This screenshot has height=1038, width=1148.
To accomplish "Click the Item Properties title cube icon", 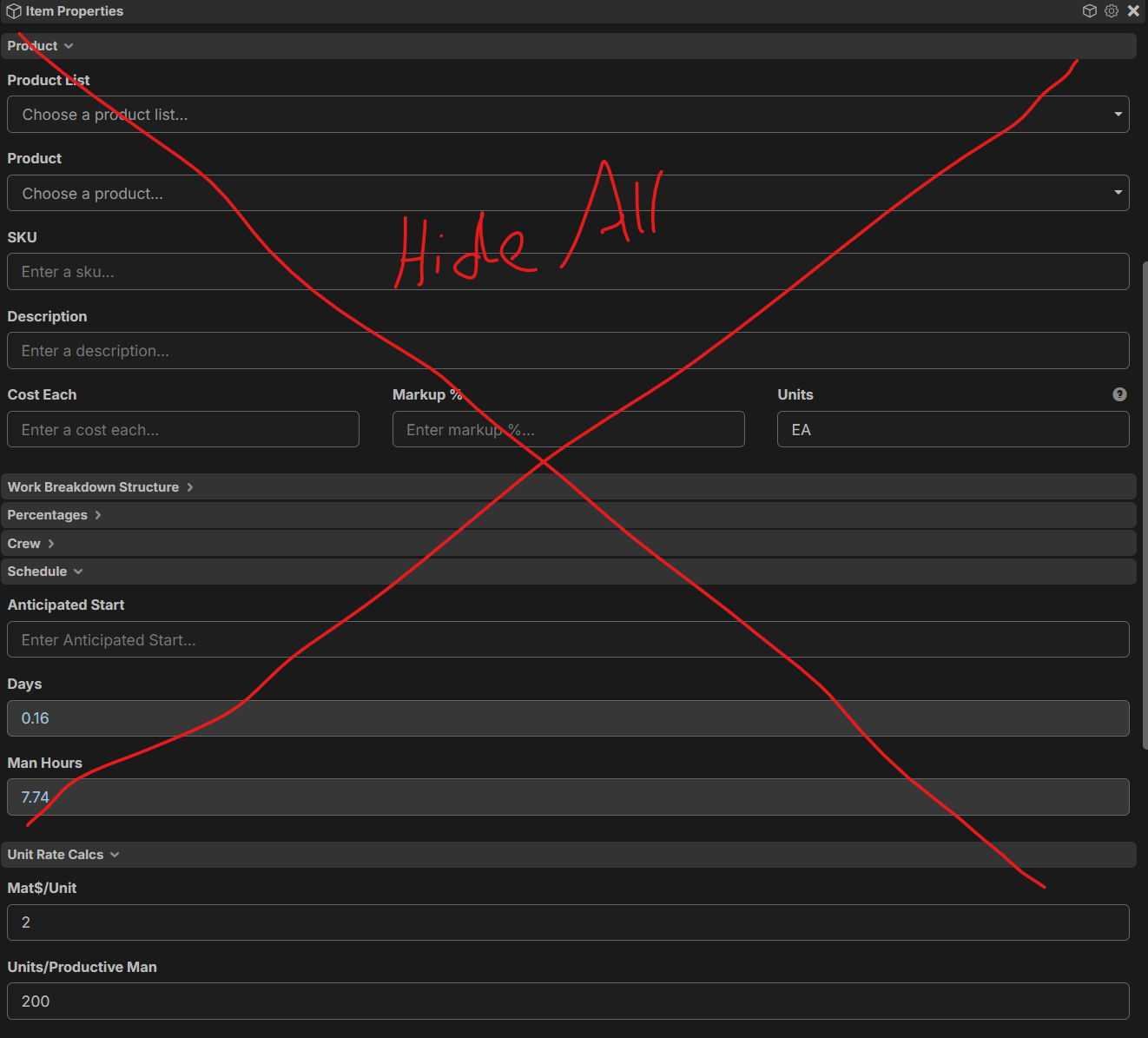I will [14, 11].
